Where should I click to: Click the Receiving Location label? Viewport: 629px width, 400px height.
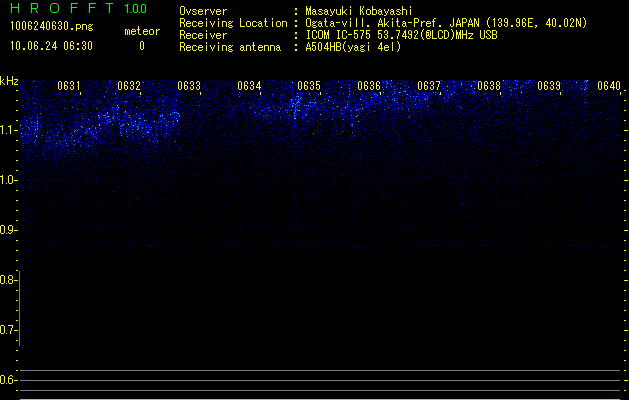pos(233,23)
